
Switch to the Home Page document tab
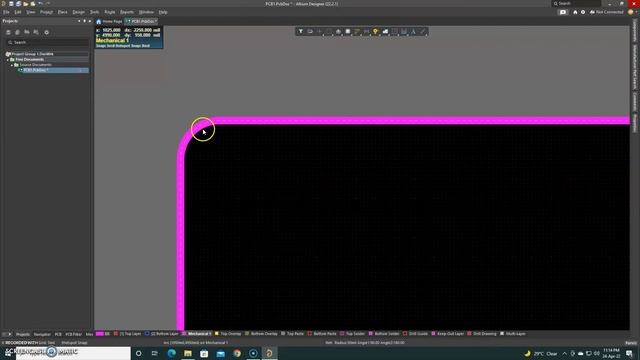point(109,21)
